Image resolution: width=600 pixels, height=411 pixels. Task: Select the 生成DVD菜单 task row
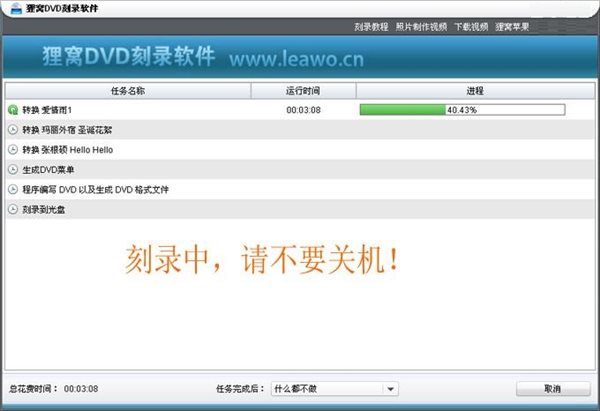300,170
